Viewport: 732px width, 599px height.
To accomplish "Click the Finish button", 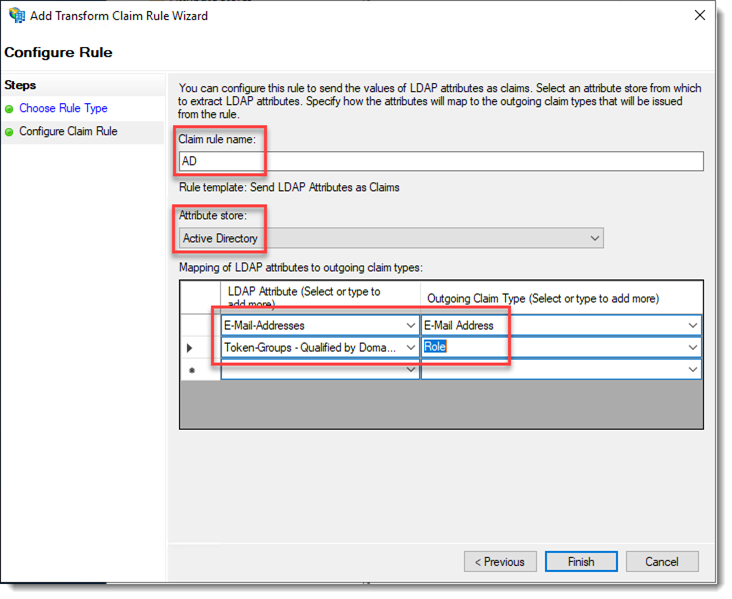I will (x=581, y=562).
